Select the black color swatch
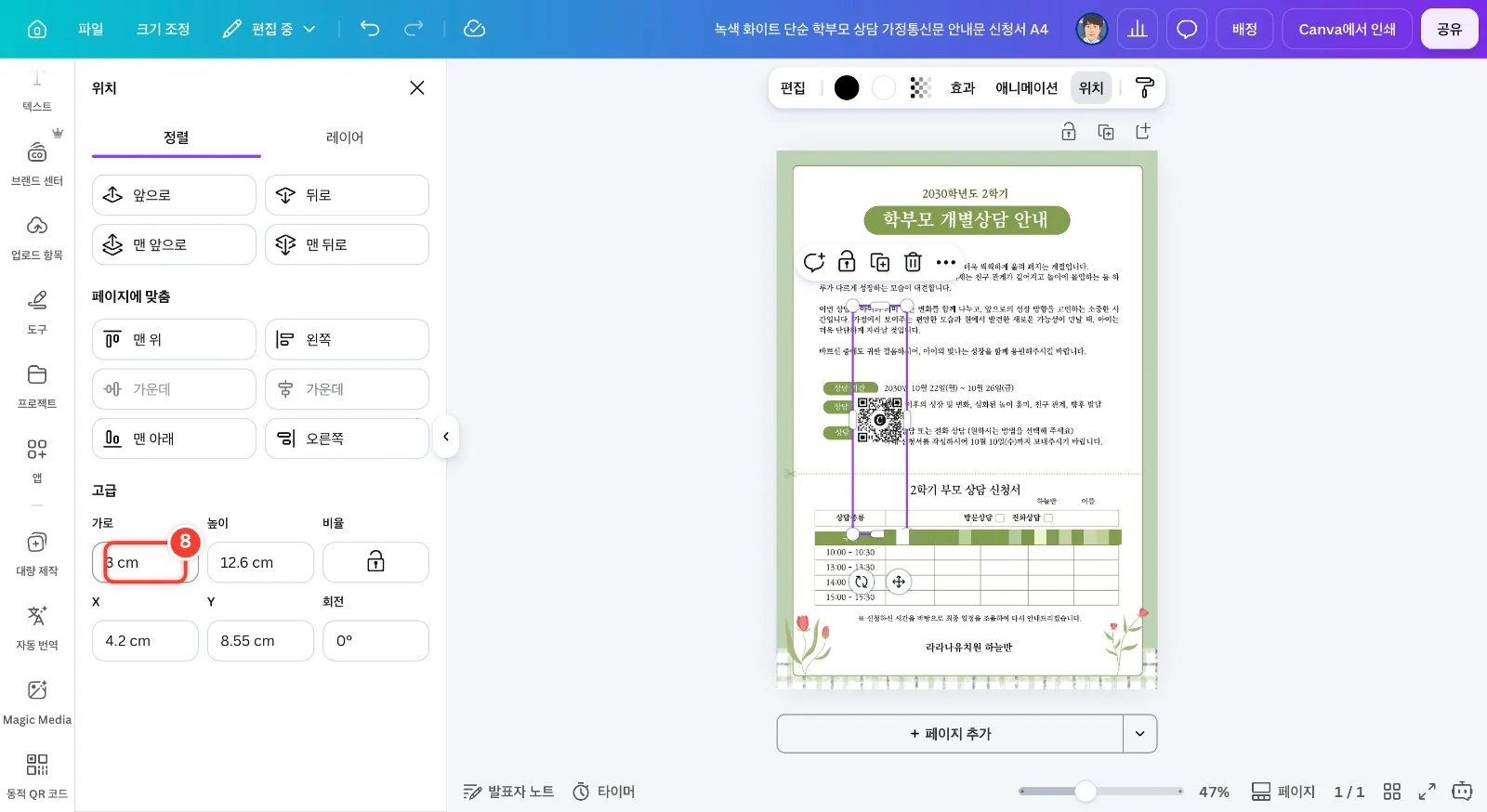 [x=847, y=87]
